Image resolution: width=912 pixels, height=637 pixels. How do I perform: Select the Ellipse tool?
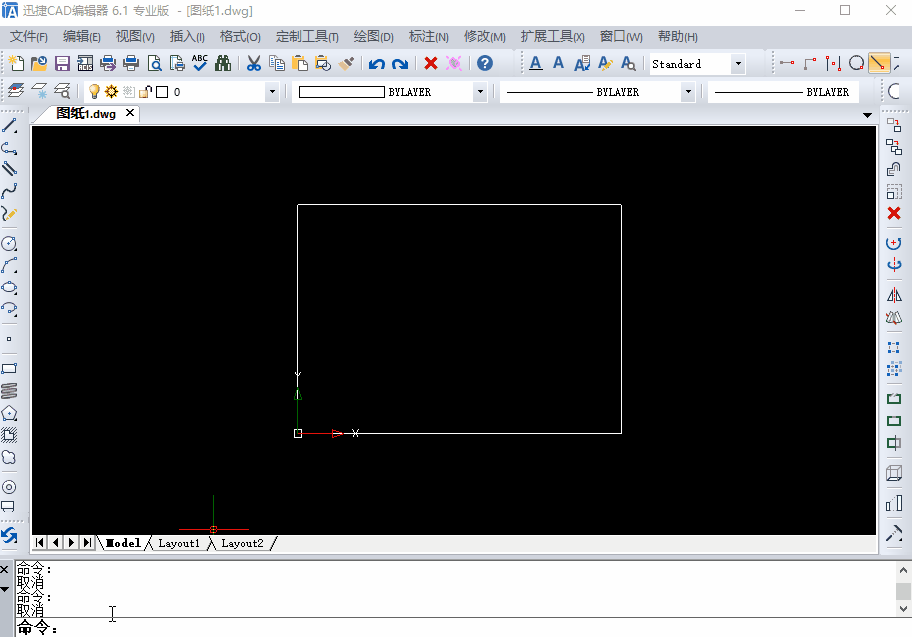pos(9,287)
